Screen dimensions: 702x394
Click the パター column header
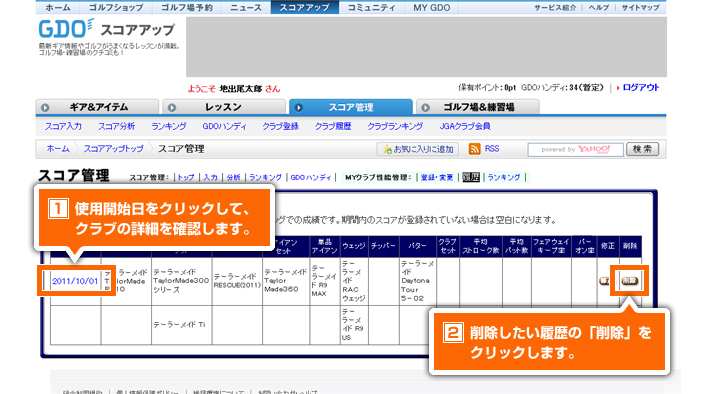coord(418,246)
